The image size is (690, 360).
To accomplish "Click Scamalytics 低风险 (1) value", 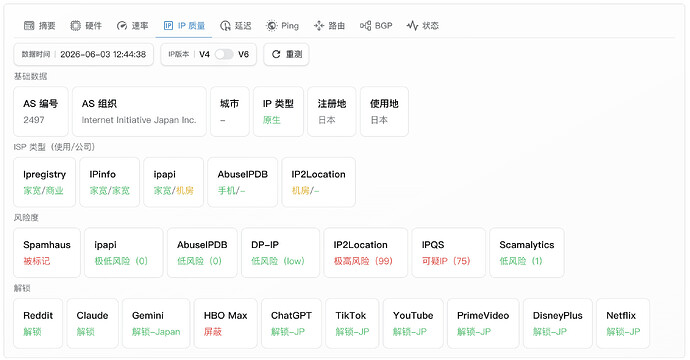I will (521, 261).
